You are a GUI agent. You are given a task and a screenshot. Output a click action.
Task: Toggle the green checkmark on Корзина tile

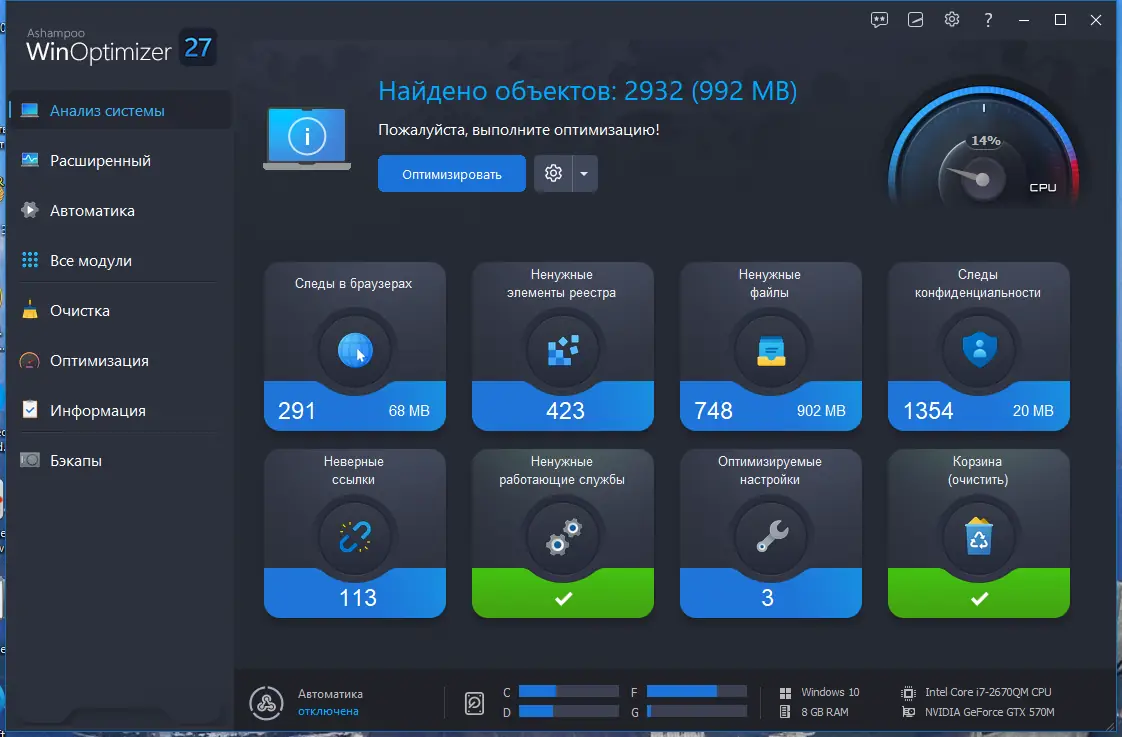click(x=978, y=598)
